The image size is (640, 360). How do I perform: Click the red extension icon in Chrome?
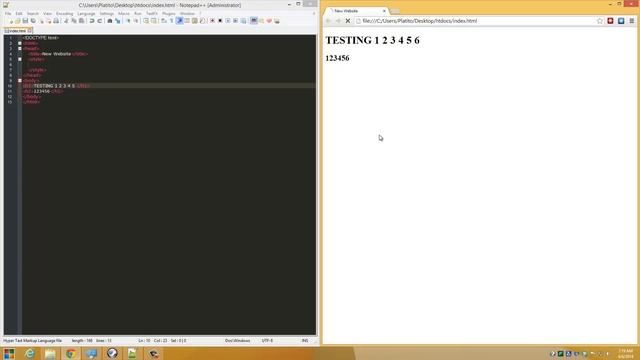[610, 21]
